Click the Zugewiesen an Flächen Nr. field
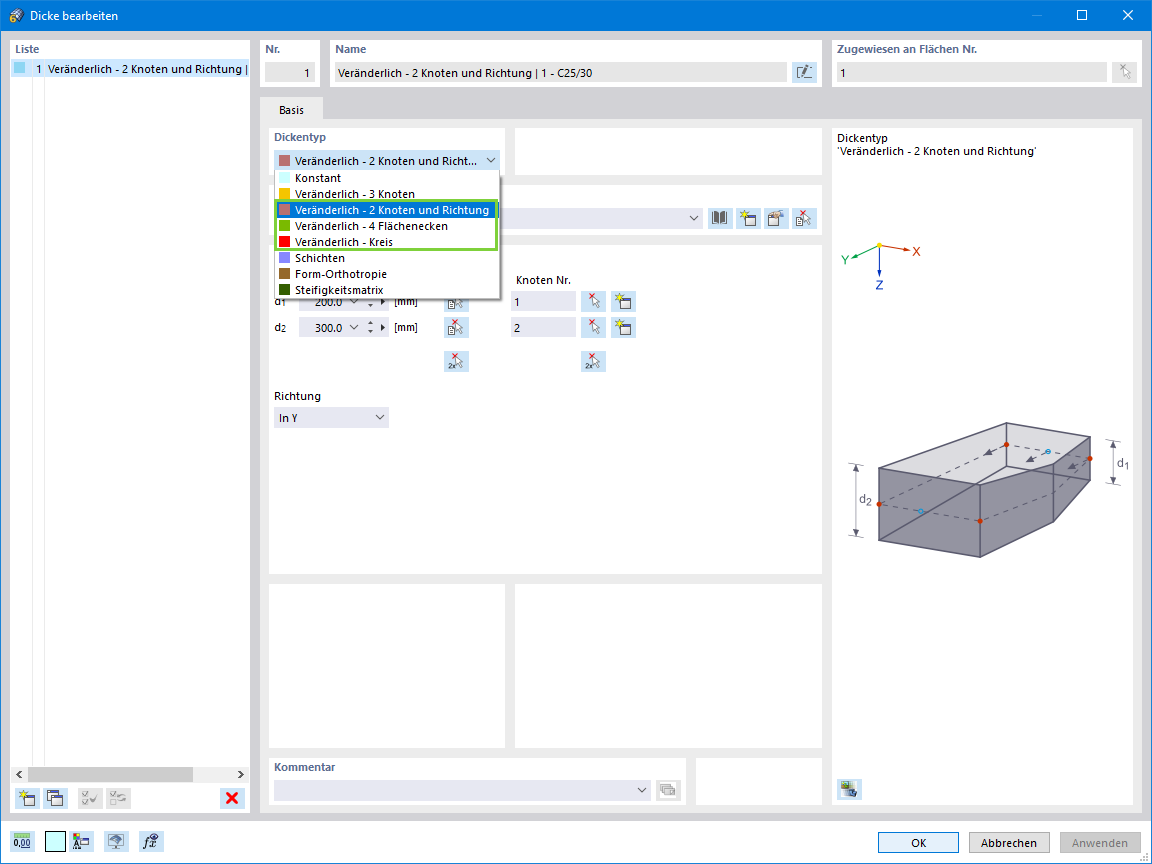 pos(971,73)
